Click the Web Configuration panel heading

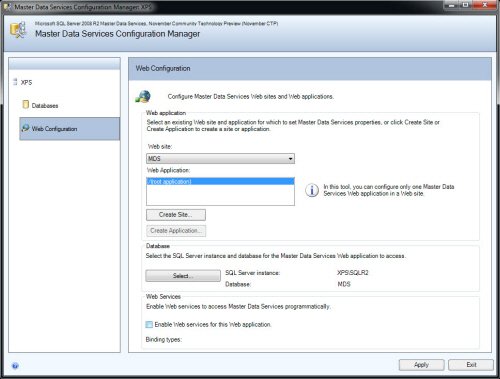163,68
